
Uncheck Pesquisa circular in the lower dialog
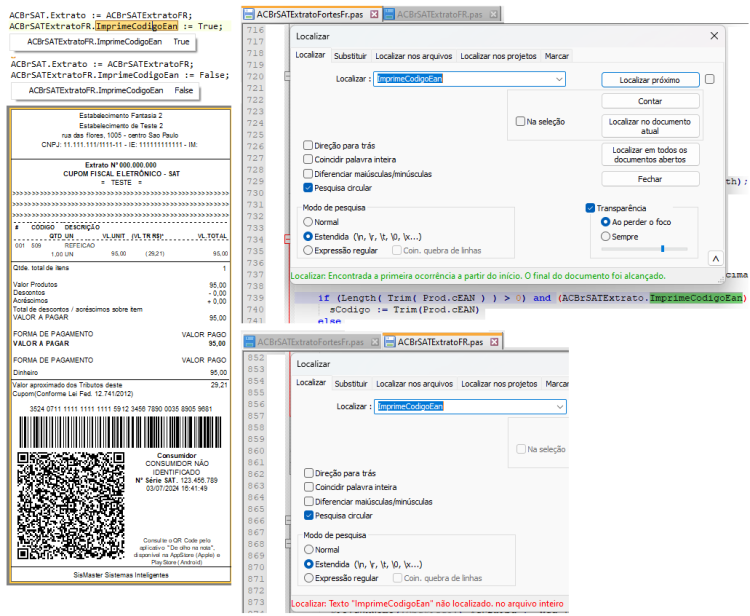pos(309,515)
